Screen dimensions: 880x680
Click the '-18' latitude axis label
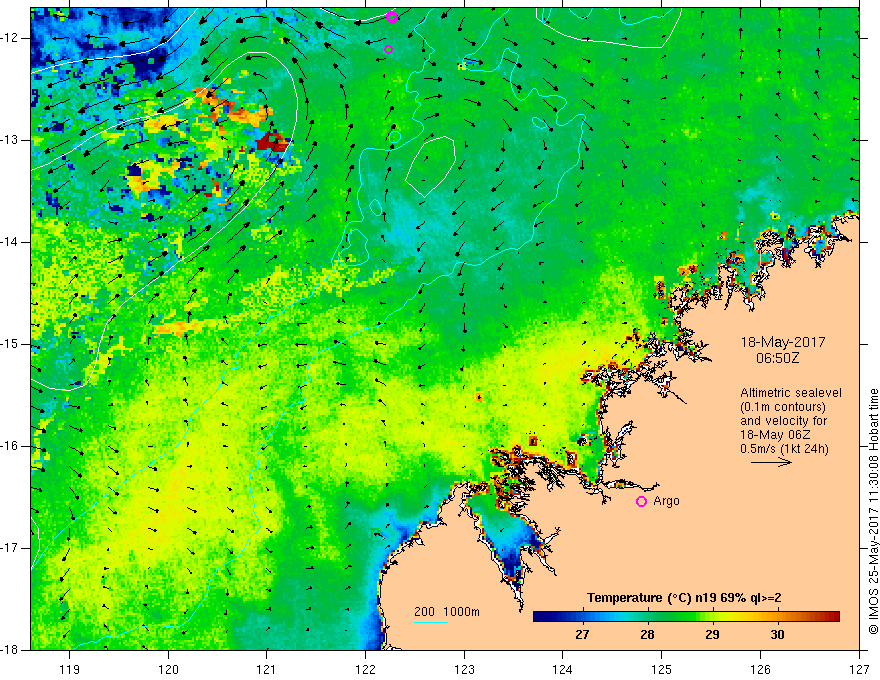10,650
